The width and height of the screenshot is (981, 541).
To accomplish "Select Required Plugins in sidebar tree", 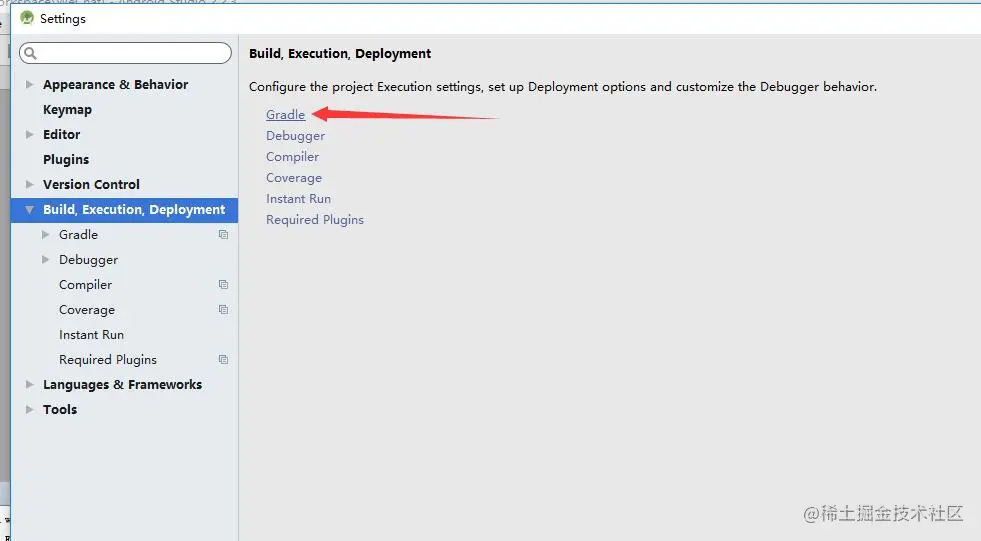I will click(x=108, y=360).
